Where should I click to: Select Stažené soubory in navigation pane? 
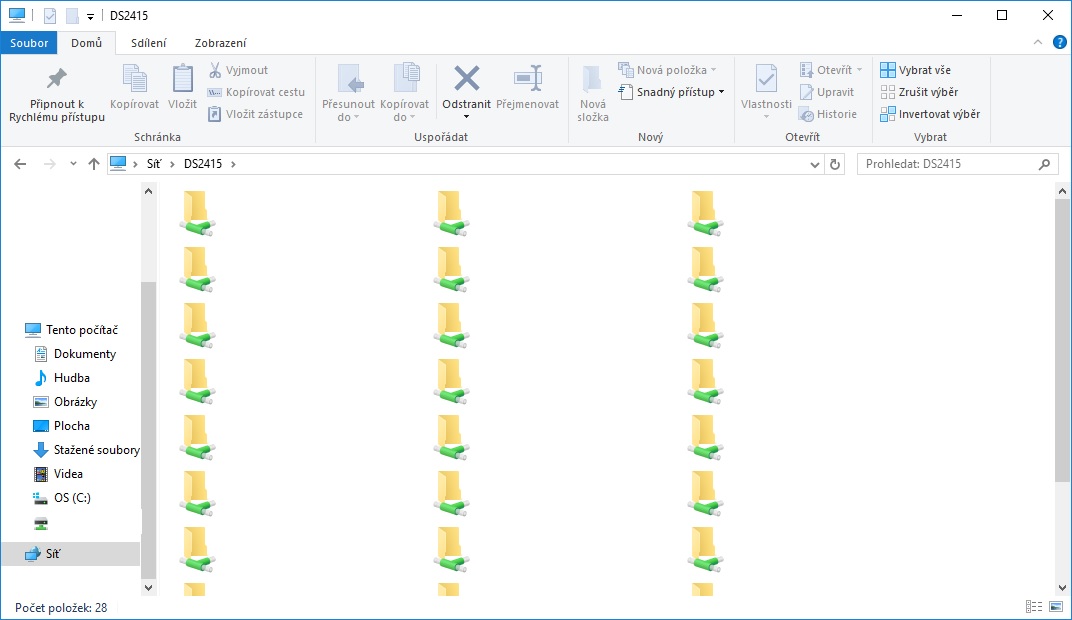point(96,450)
